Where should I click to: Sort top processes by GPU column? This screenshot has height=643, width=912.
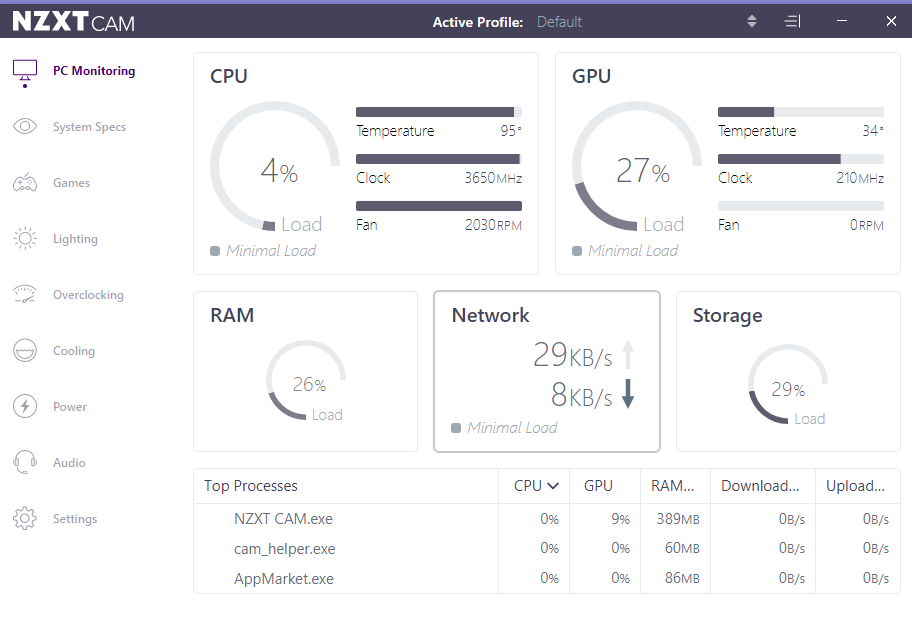click(598, 486)
